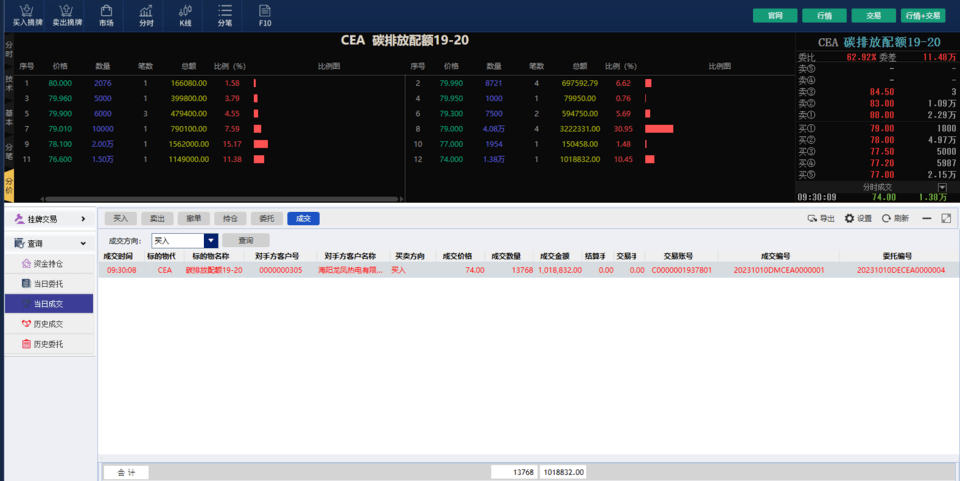This screenshot has width=960, height=481.
Task: Refresh the list with 刷新
Action: (x=895, y=218)
